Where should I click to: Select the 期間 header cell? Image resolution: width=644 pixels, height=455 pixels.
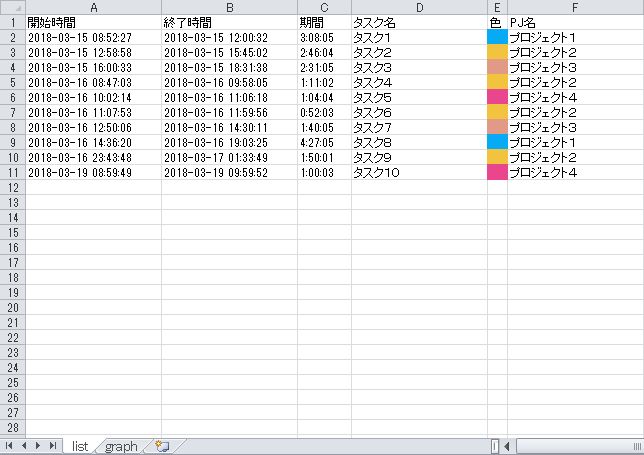pyautogui.click(x=324, y=23)
